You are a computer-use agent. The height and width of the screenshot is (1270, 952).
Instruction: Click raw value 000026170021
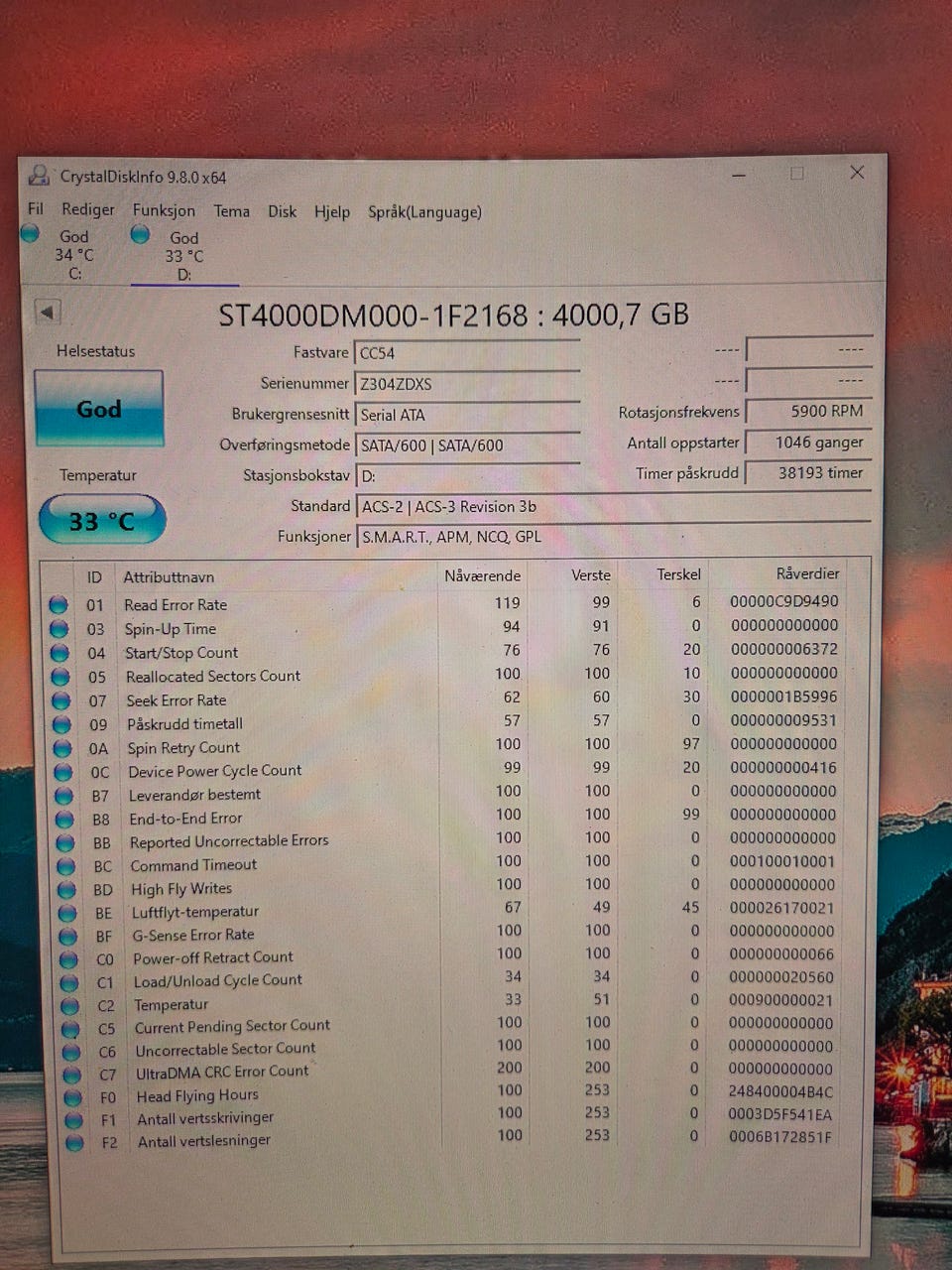pos(782,907)
